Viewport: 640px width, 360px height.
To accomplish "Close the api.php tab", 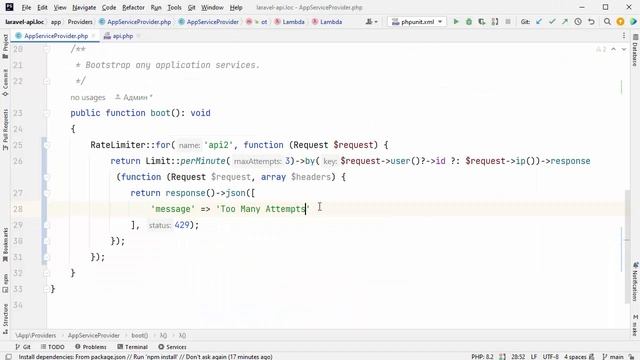I will pos(138,36).
